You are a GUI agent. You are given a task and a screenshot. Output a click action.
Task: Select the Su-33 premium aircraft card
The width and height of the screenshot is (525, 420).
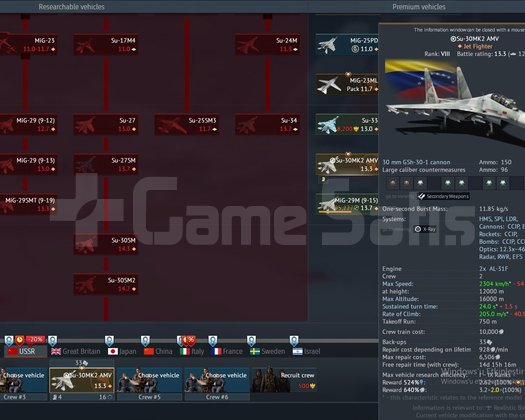[x=347, y=124]
